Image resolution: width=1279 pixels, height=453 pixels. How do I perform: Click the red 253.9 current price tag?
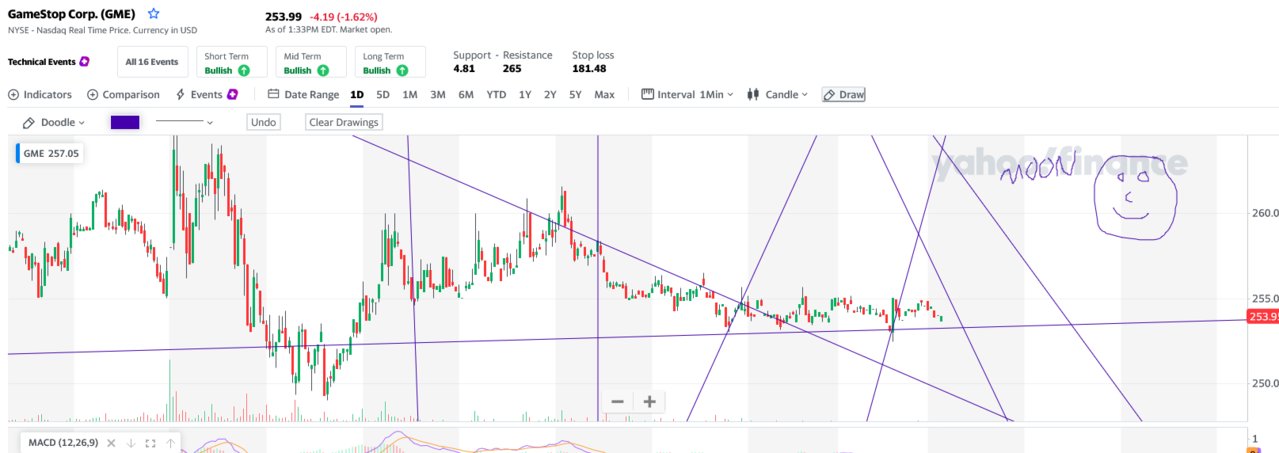[1264, 317]
